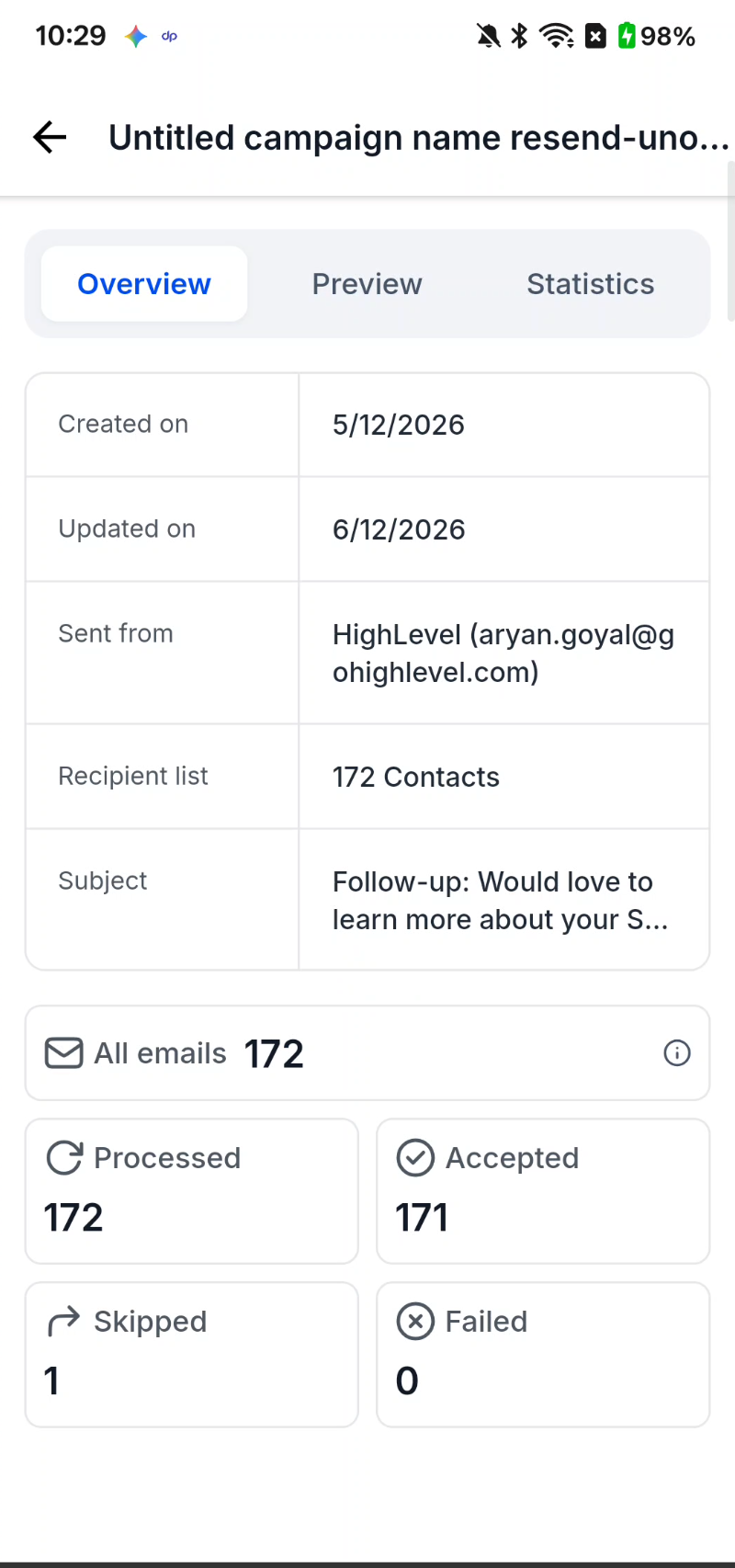Tap the Failed cross icon

tap(415, 1322)
